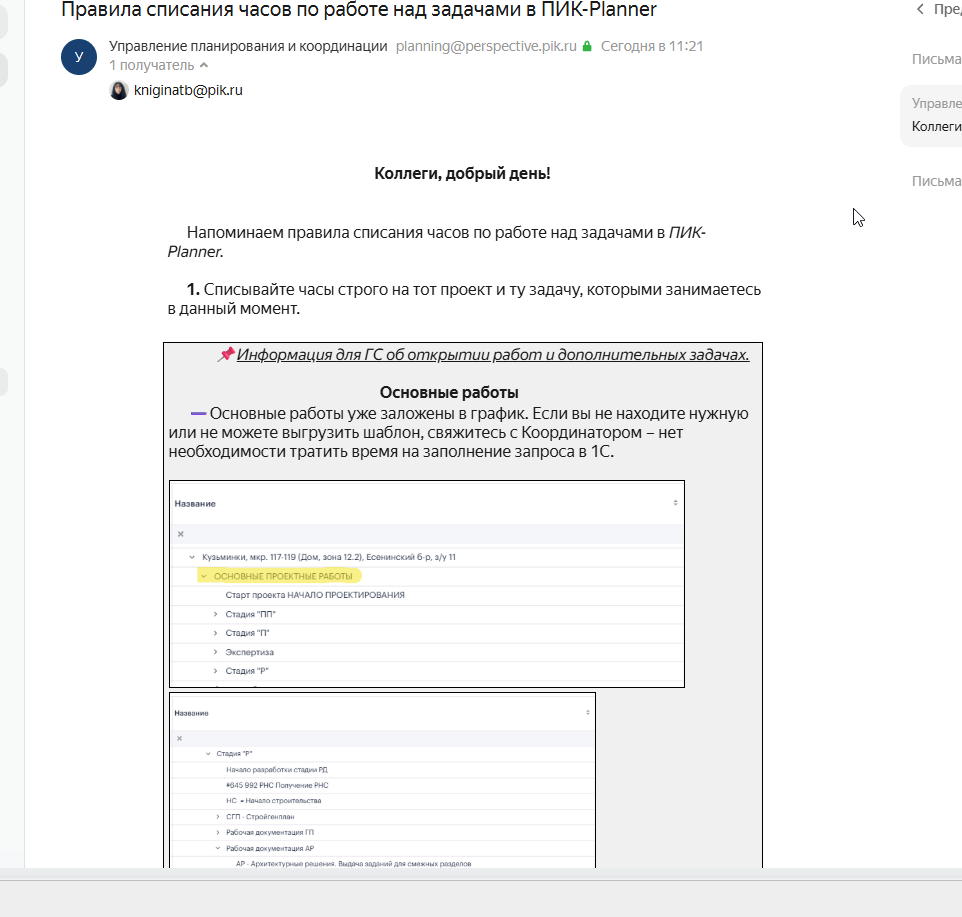Screen dimensions: 962x917
Task: Click the sort arrows in first Название table
Action: click(x=675, y=503)
